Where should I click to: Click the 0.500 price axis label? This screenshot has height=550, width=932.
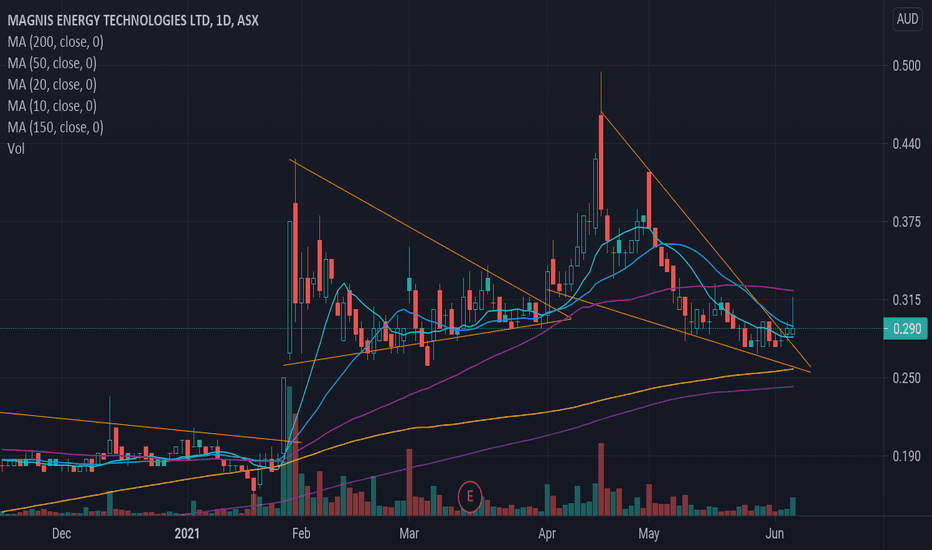click(906, 65)
